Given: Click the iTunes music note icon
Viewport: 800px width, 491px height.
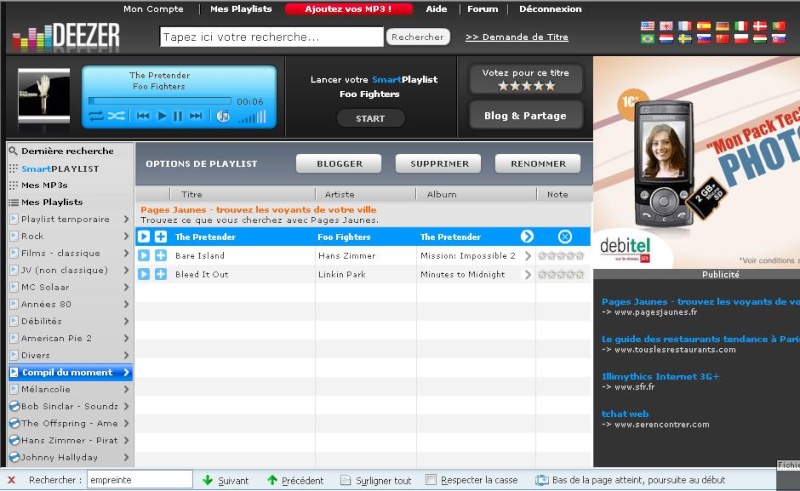Looking at the screenshot, I should pyautogui.click(x=223, y=116).
